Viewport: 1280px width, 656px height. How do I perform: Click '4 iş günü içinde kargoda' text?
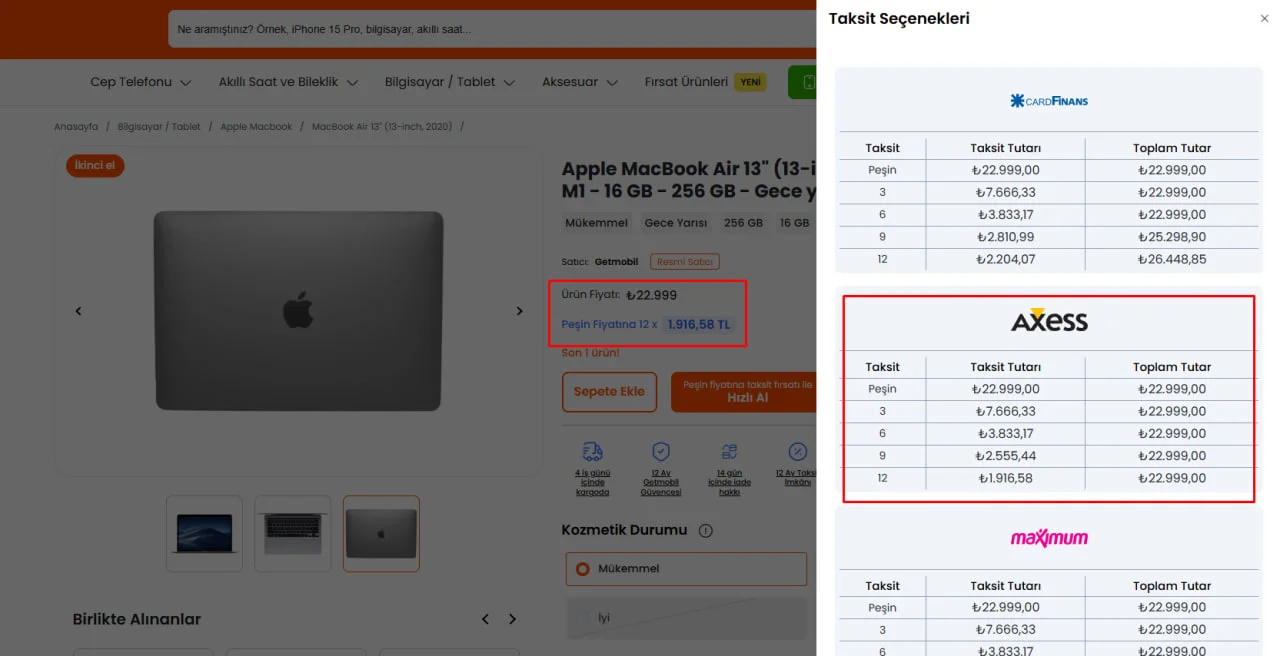coord(592,482)
